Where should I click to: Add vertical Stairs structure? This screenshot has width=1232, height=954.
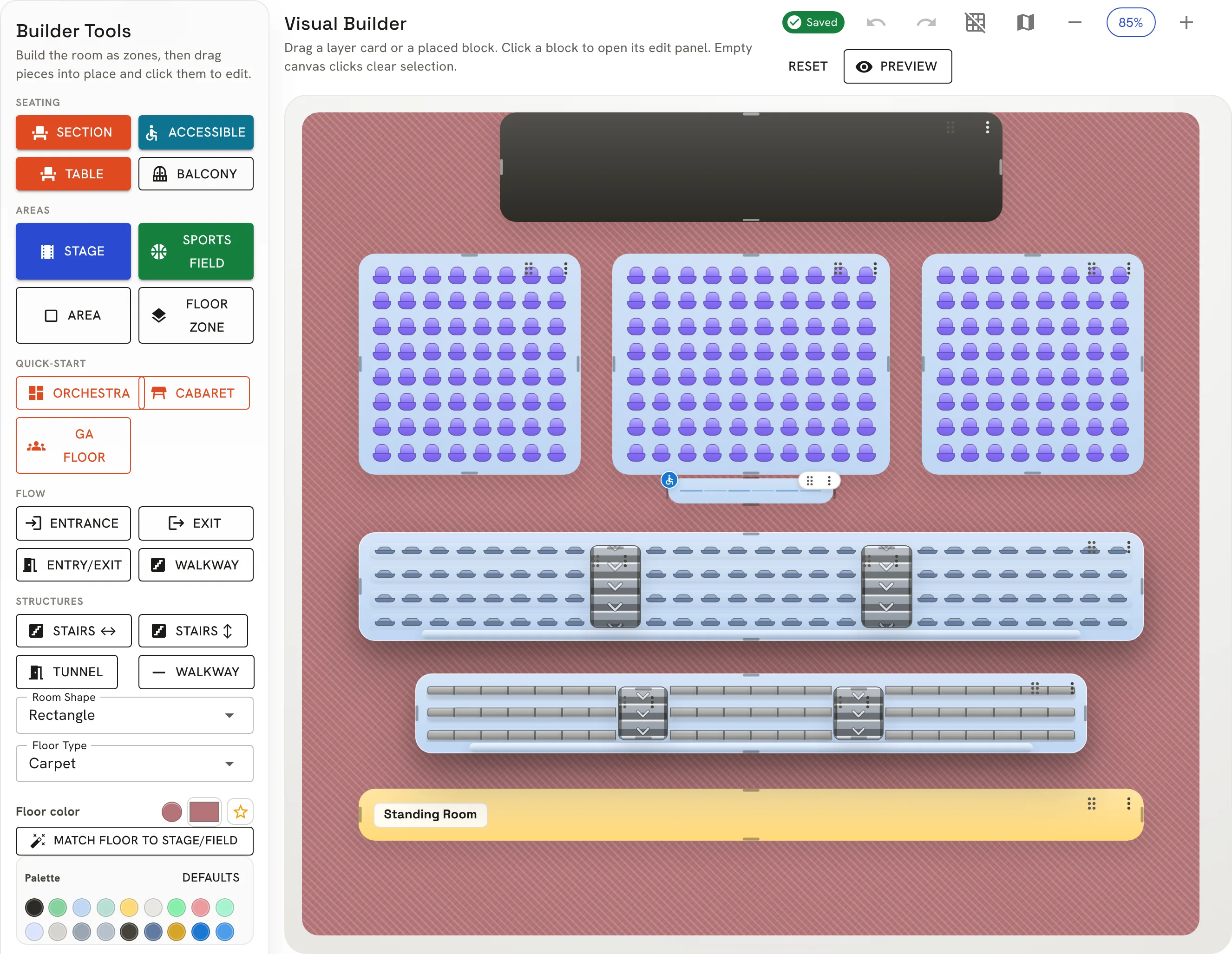[x=193, y=631]
